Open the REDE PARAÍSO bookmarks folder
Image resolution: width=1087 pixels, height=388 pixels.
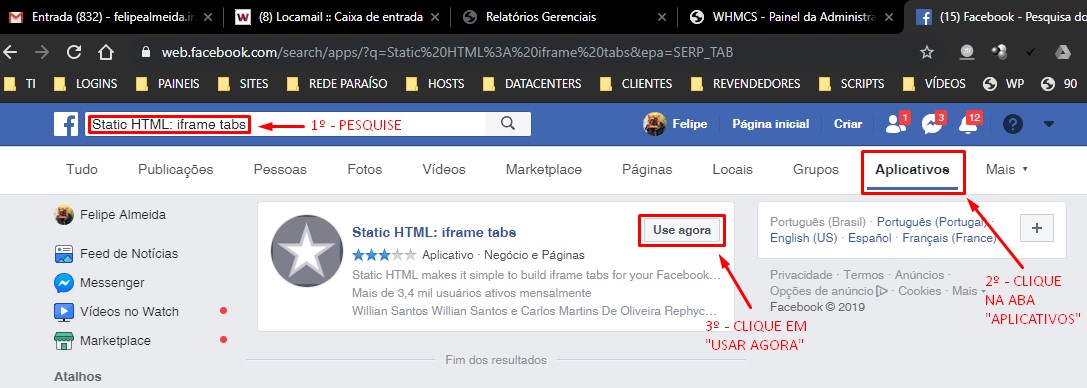(x=337, y=84)
